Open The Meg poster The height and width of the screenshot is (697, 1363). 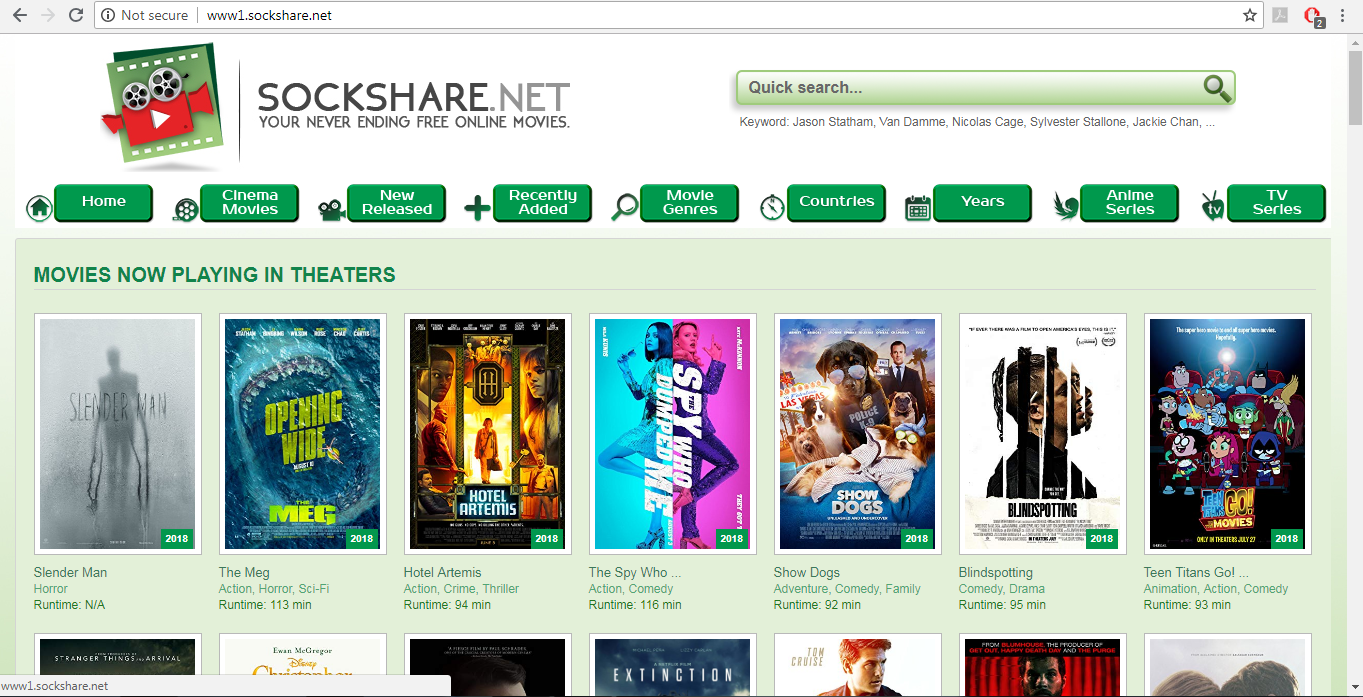coord(303,434)
